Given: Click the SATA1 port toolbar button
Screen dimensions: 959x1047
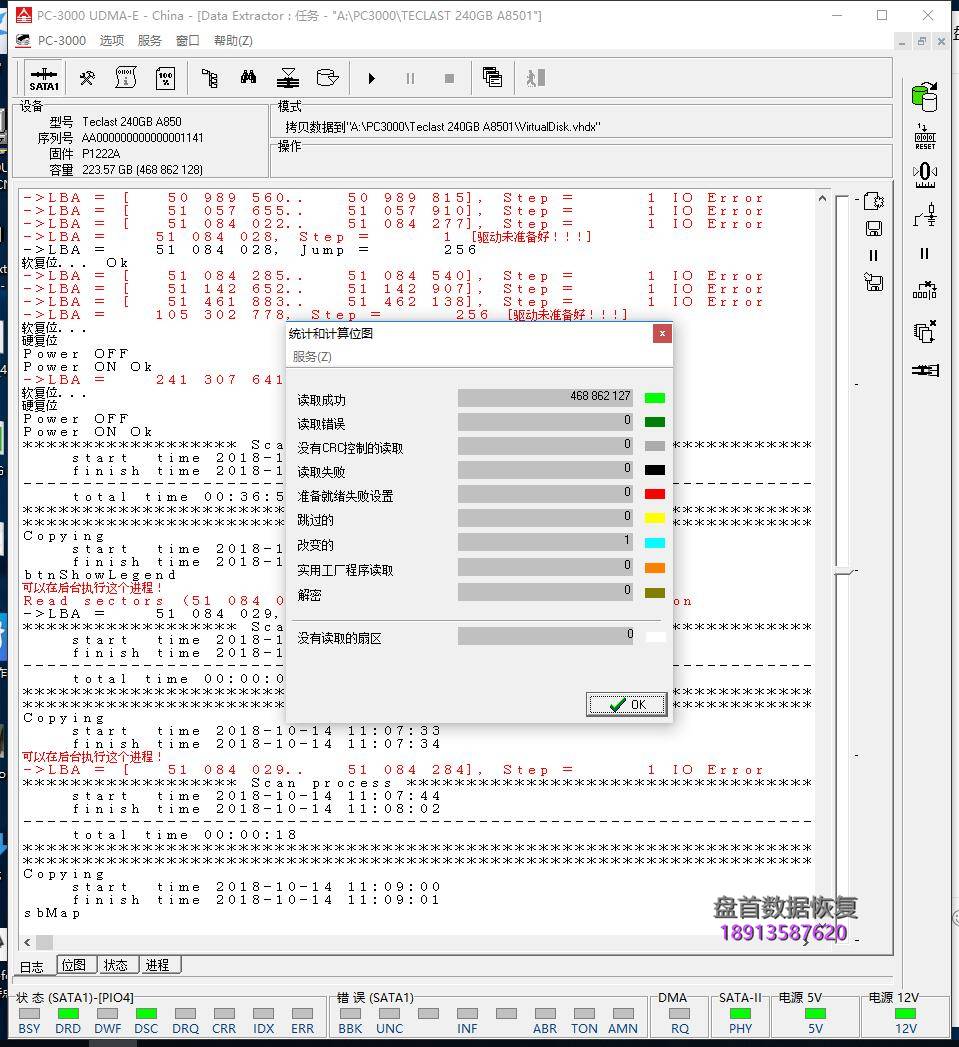Looking at the screenshot, I should click(x=44, y=78).
